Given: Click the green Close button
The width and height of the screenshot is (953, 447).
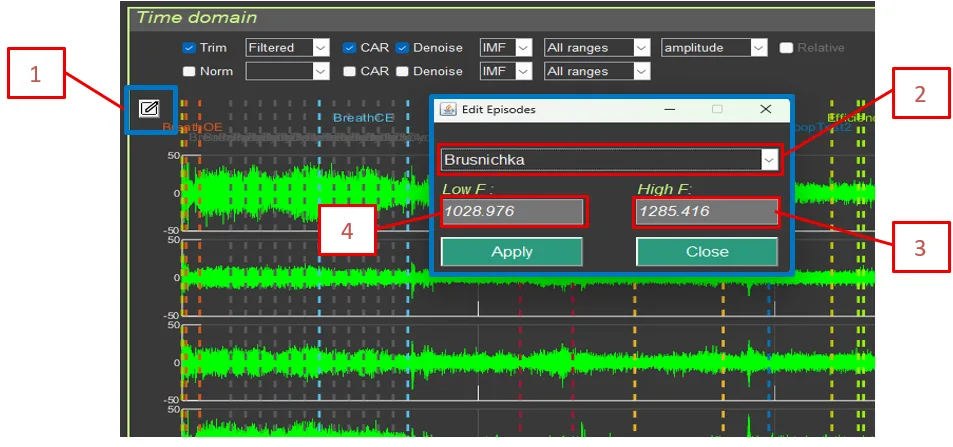Looking at the screenshot, I should pyautogui.click(x=706, y=252).
